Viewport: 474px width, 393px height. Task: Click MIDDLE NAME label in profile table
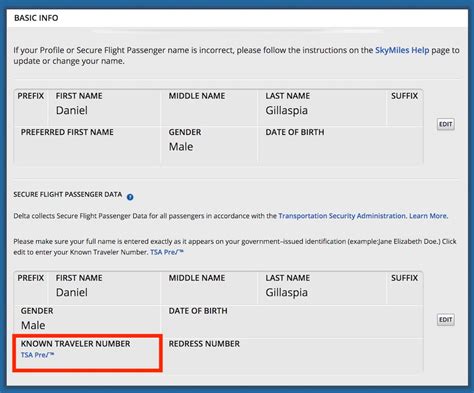(x=197, y=96)
